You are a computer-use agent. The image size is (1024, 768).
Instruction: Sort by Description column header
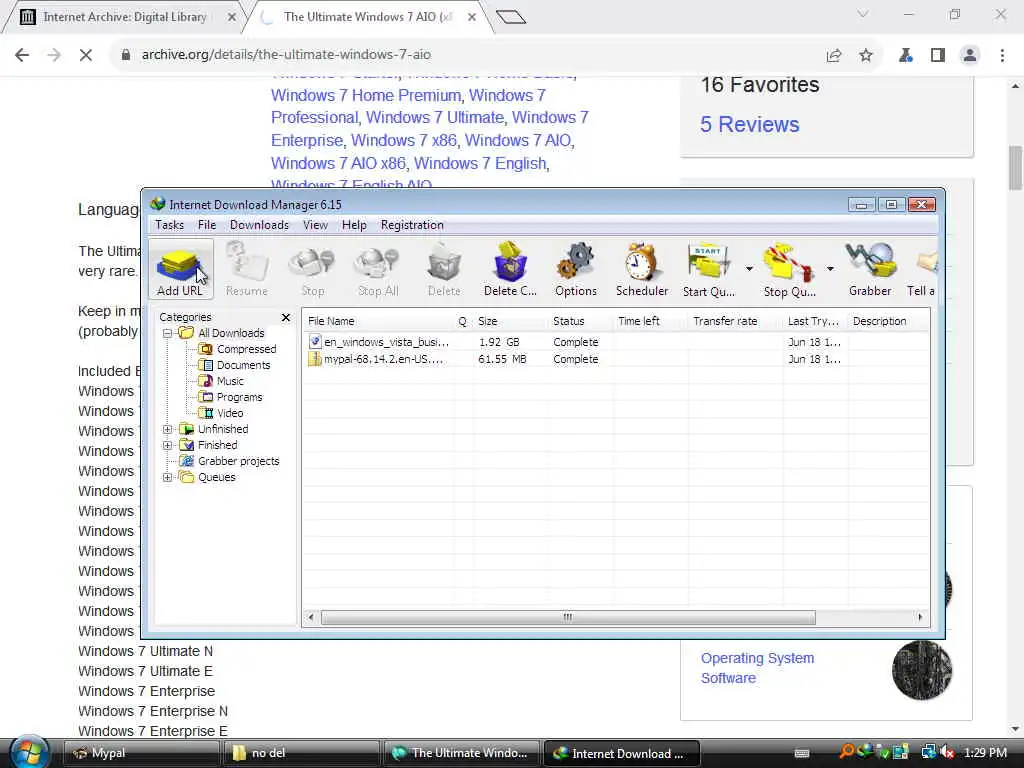pos(888,321)
